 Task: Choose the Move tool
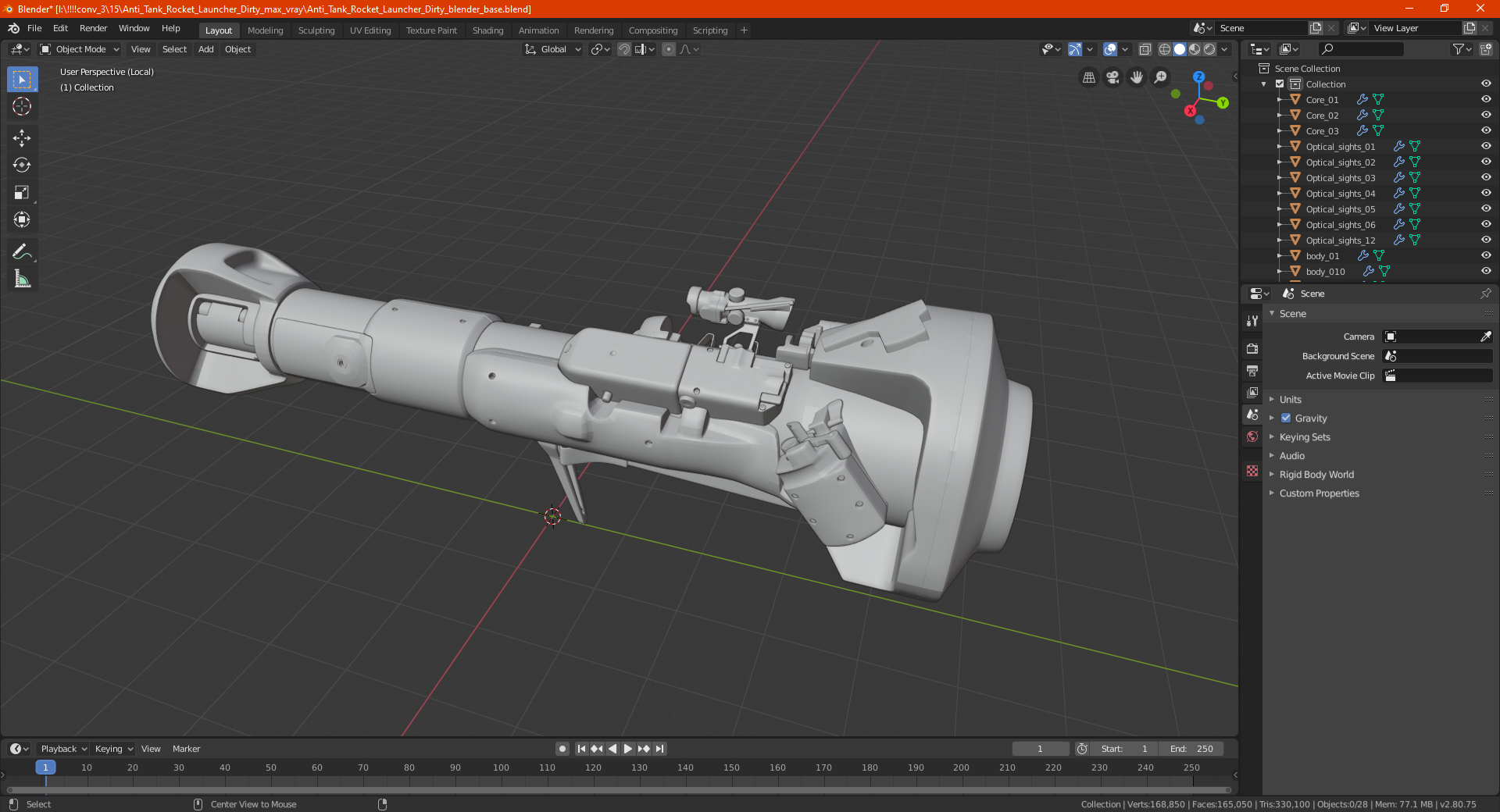pos(22,138)
